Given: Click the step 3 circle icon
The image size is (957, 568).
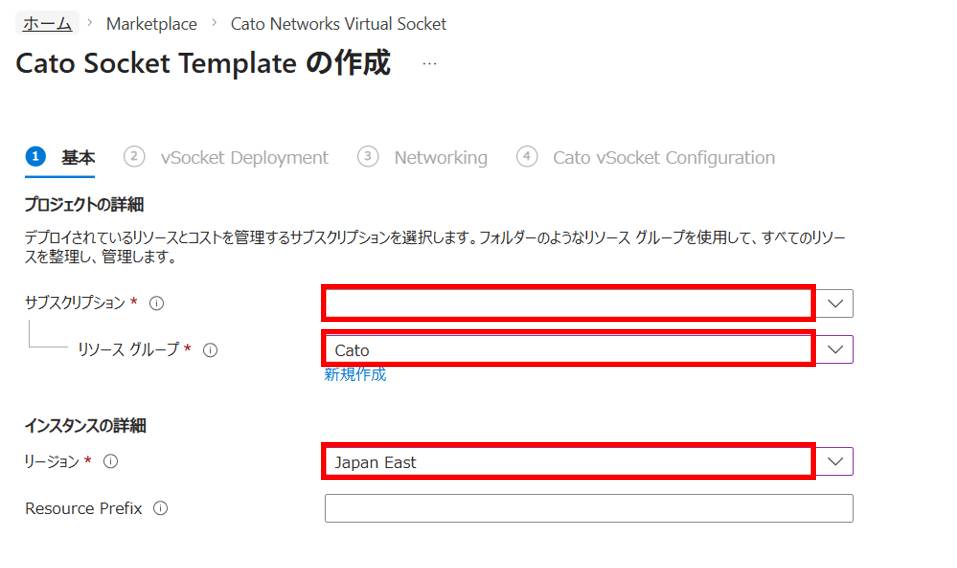Looking at the screenshot, I should 368,157.
